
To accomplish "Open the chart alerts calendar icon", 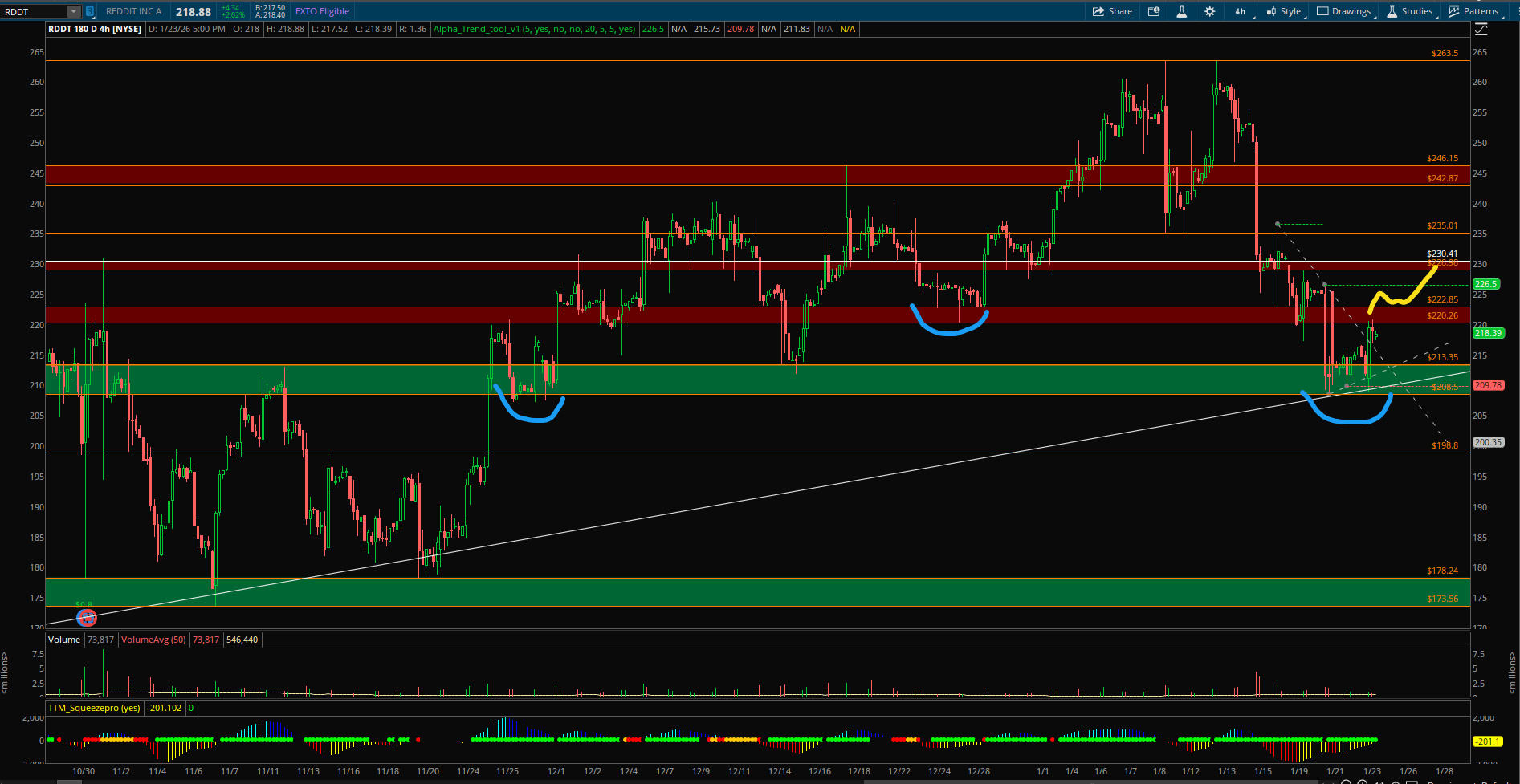I will [x=1154, y=11].
